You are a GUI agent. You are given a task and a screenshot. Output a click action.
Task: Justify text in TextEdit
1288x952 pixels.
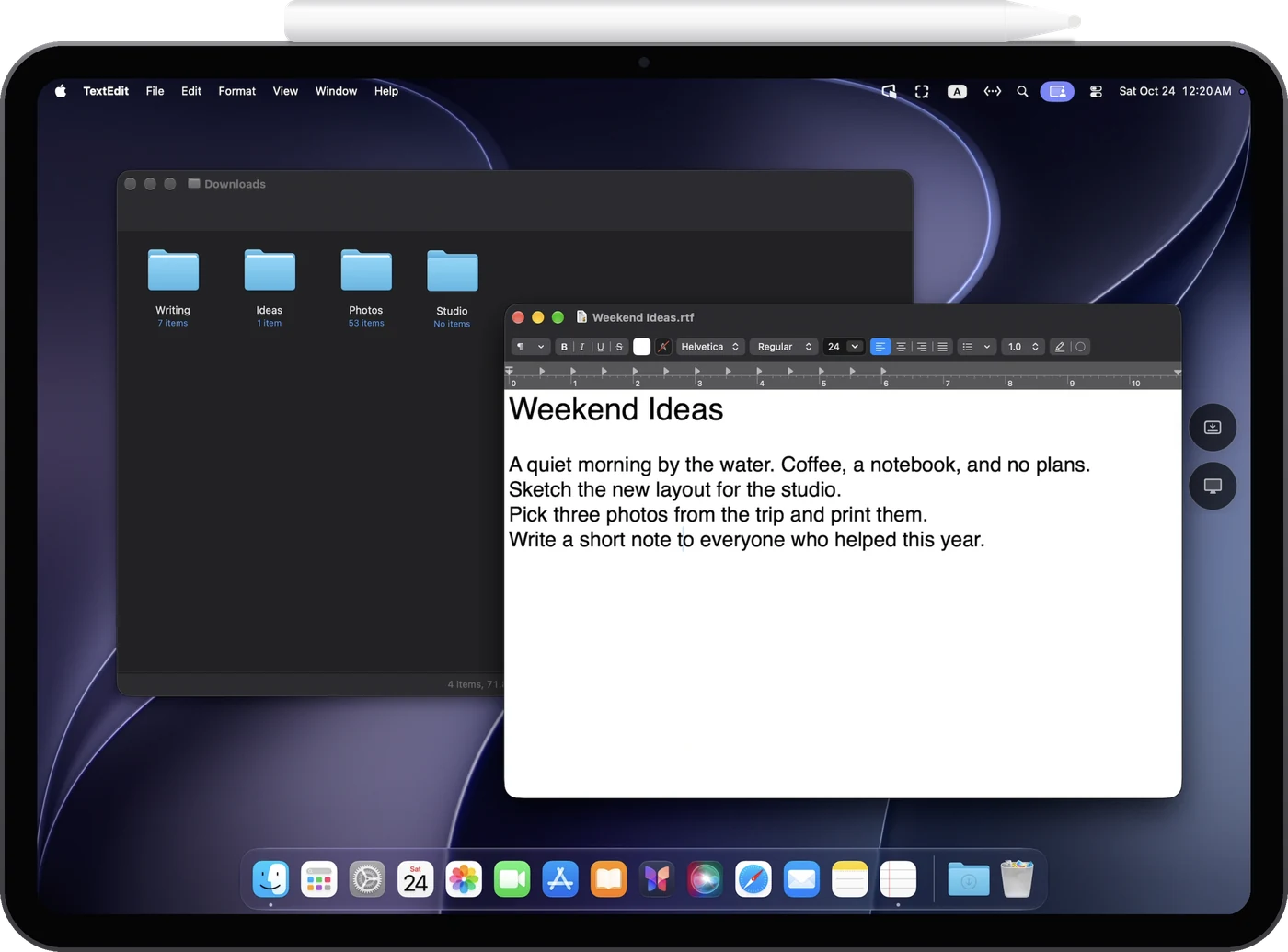pyautogui.click(x=942, y=347)
